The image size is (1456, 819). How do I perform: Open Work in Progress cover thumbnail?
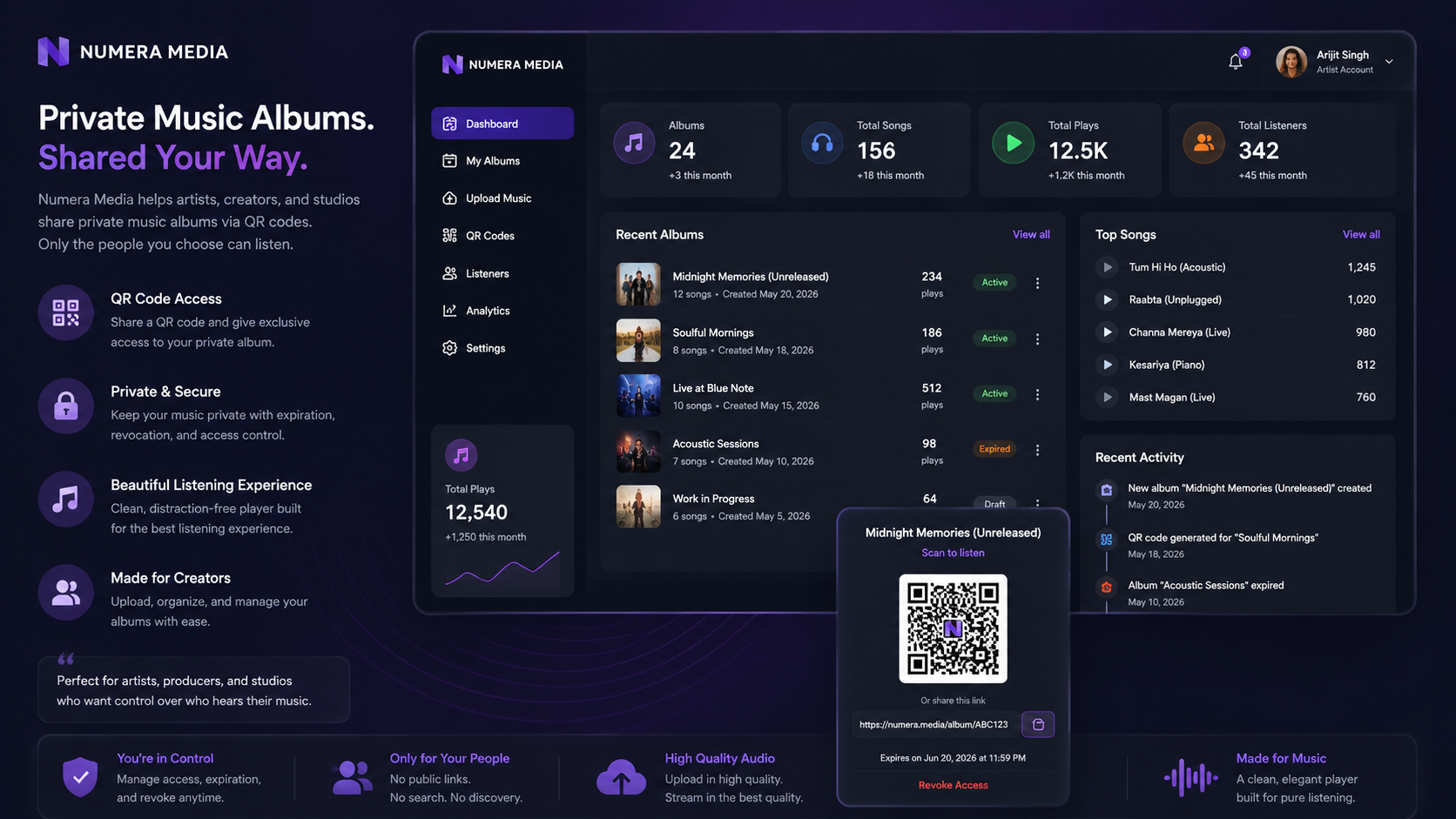[x=638, y=507]
